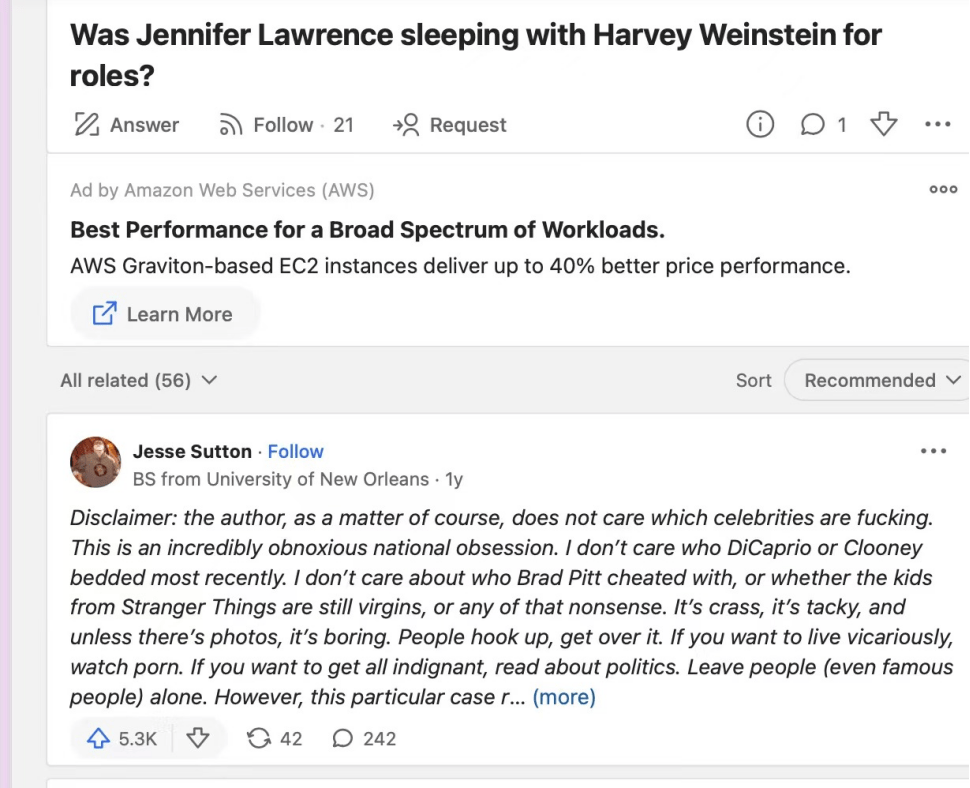The width and height of the screenshot is (970, 788).
Task: Follow Jesse Sutton
Action: click(295, 451)
